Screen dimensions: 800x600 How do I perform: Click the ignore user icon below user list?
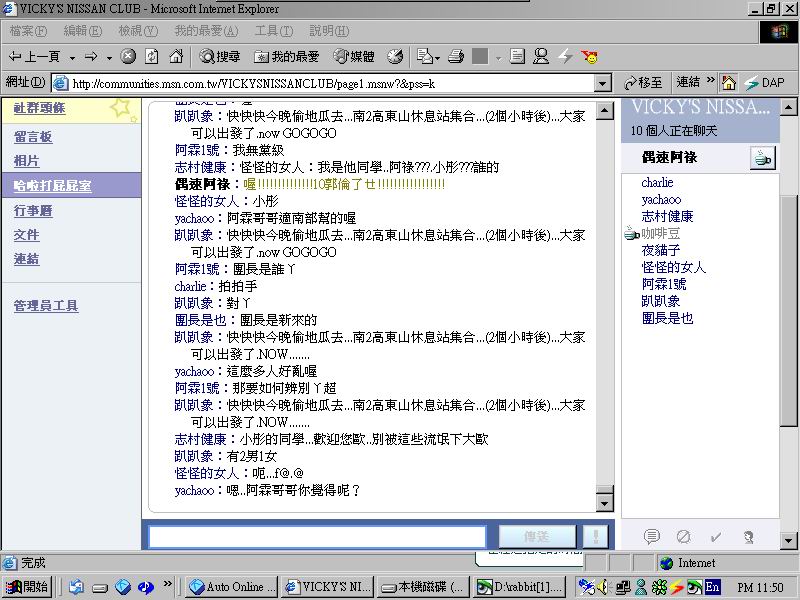tap(684, 537)
